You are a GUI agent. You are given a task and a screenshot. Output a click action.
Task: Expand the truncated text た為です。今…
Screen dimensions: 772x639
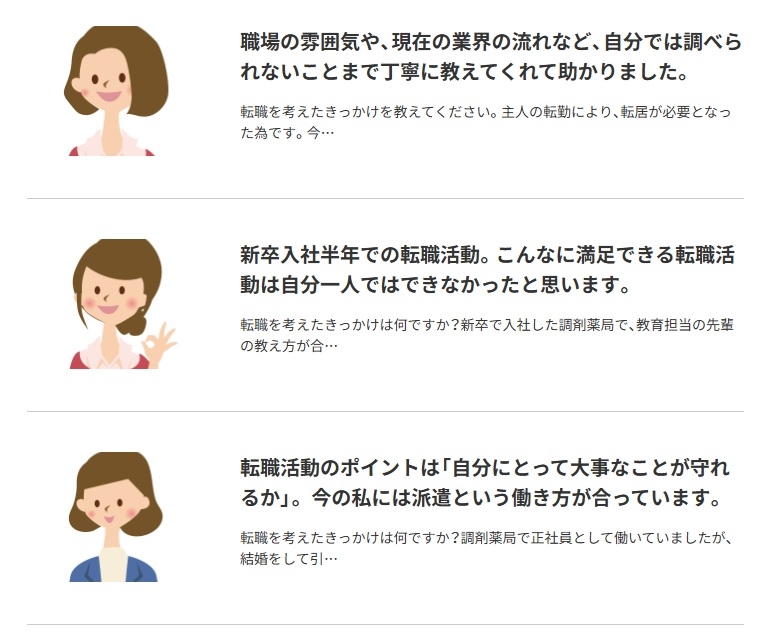287,132
